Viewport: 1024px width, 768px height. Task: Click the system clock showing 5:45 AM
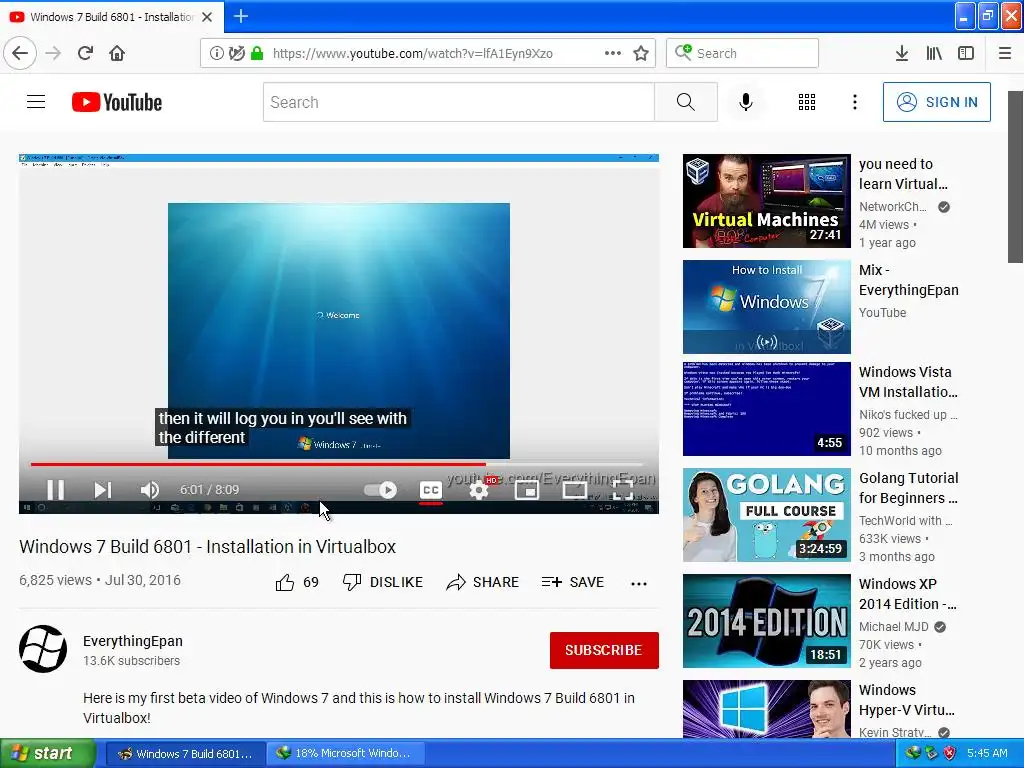tap(987, 753)
